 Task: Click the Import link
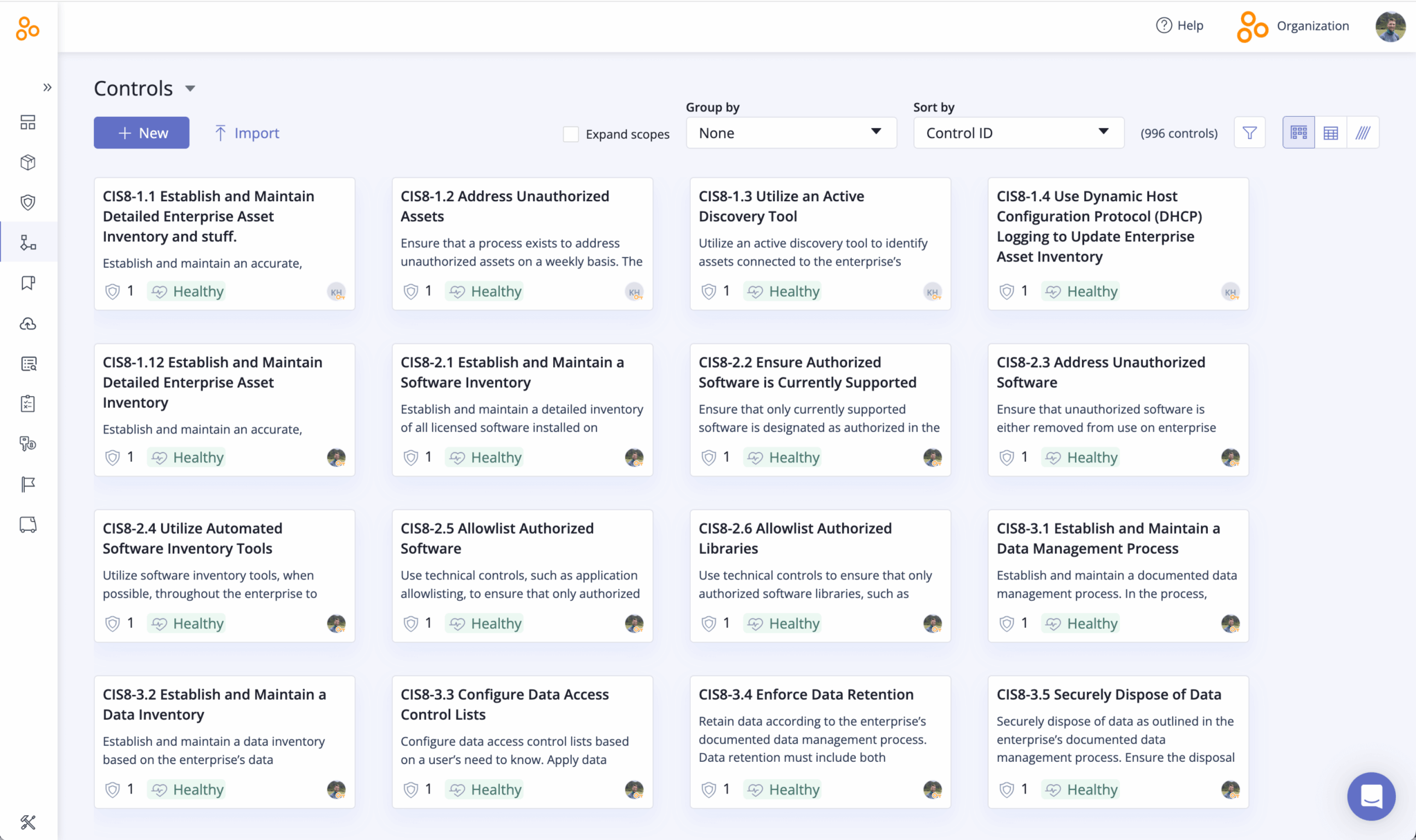[x=246, y=132]
